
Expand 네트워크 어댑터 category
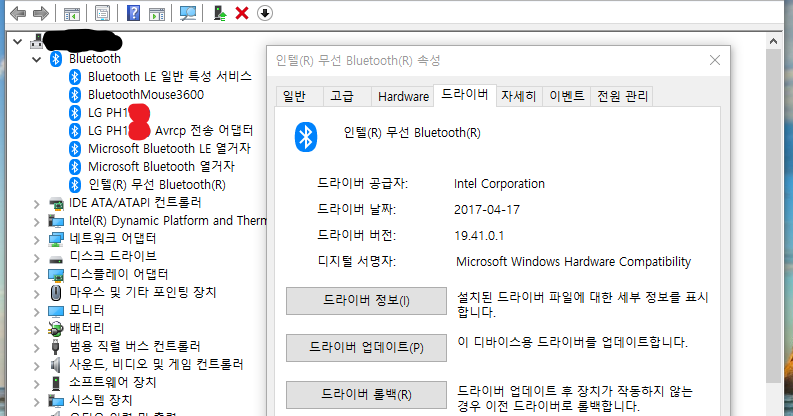pyautogui.click(x=36, y=240)
